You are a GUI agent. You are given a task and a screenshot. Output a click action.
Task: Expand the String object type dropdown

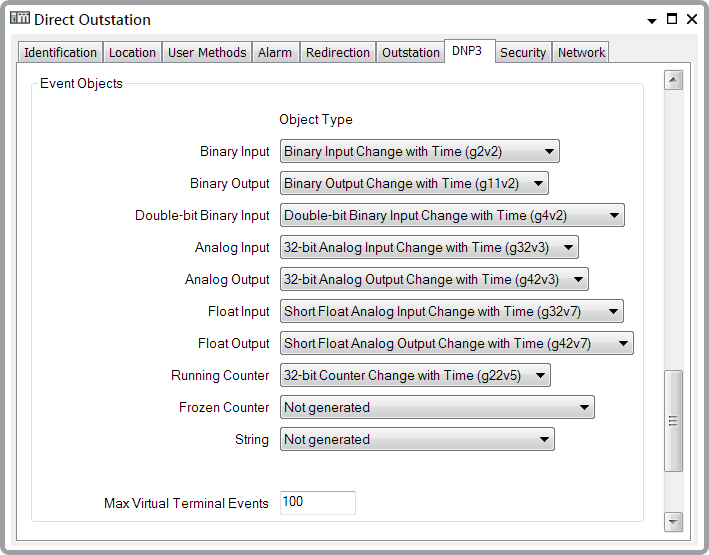417,440
